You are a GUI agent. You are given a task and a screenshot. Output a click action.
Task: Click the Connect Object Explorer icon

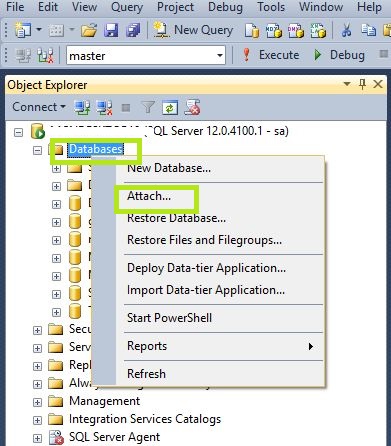coord(82,108)
